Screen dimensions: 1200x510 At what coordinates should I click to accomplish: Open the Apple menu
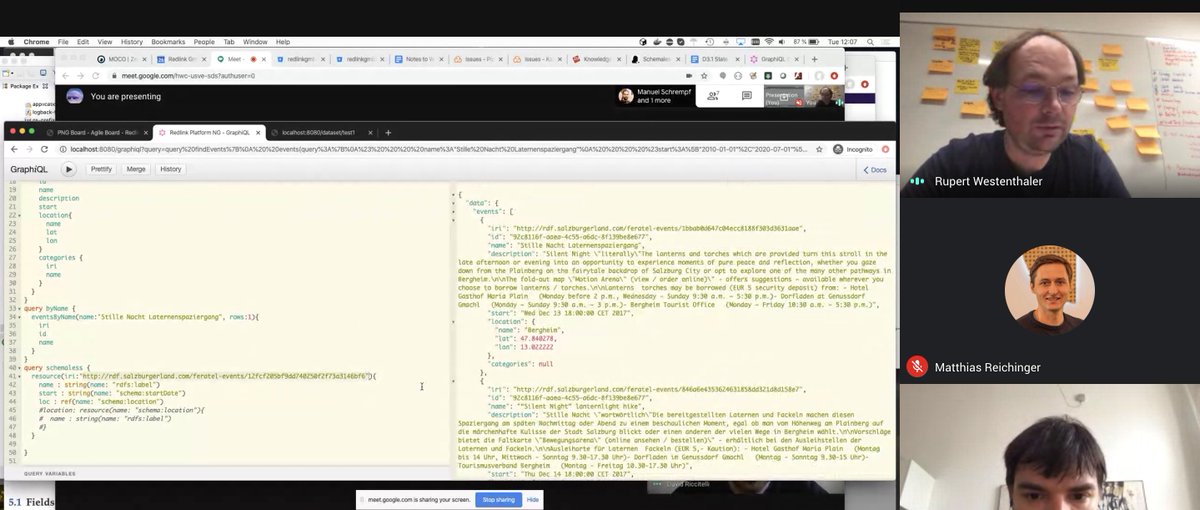click(9, 42)
